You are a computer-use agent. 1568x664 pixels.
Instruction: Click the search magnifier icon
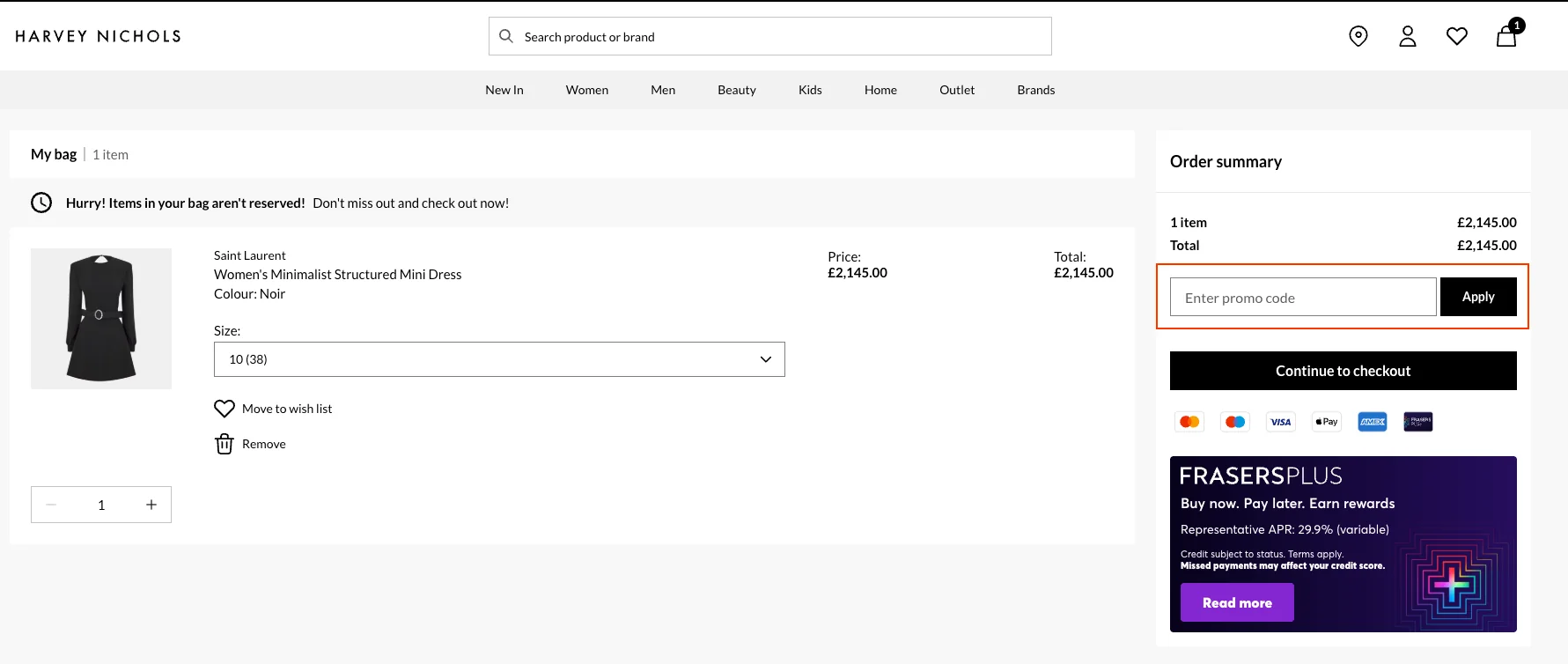tap(506, 36)
